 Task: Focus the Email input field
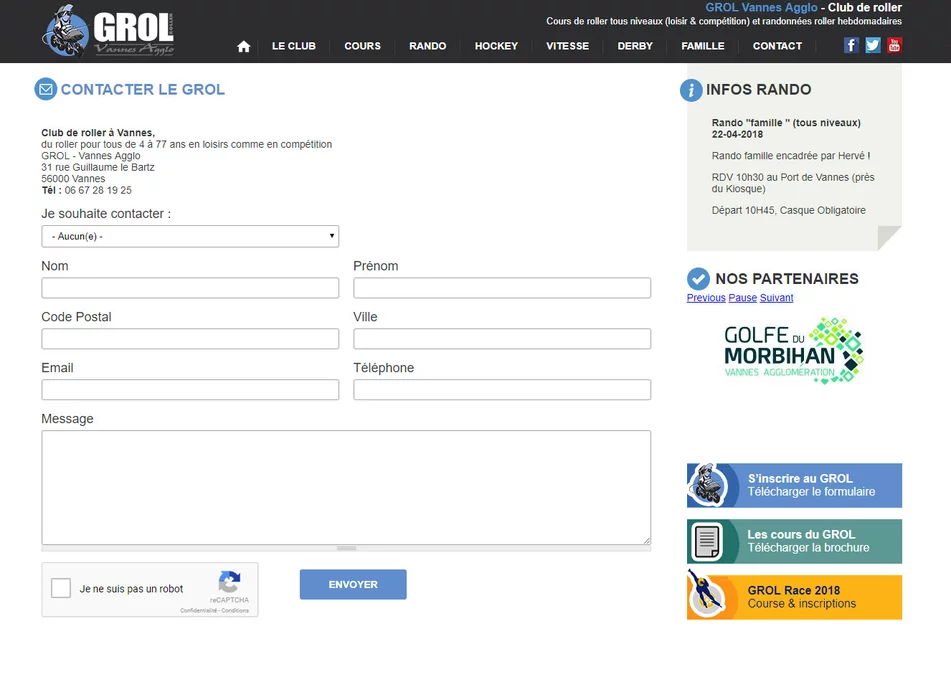190,390
